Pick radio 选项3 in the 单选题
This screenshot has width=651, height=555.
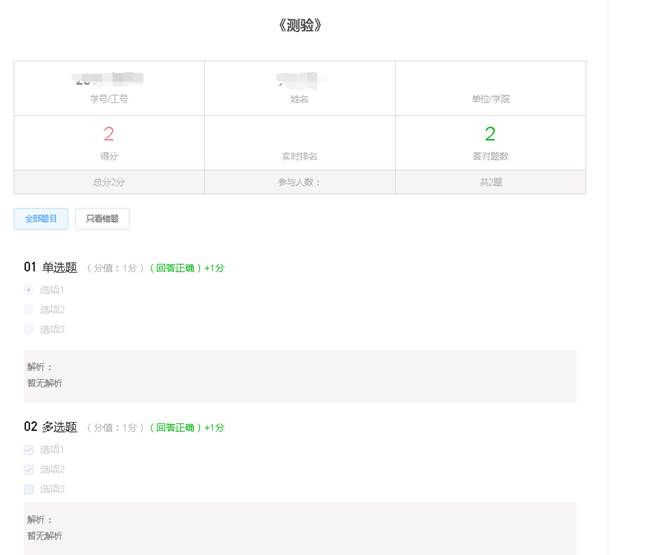29,329
